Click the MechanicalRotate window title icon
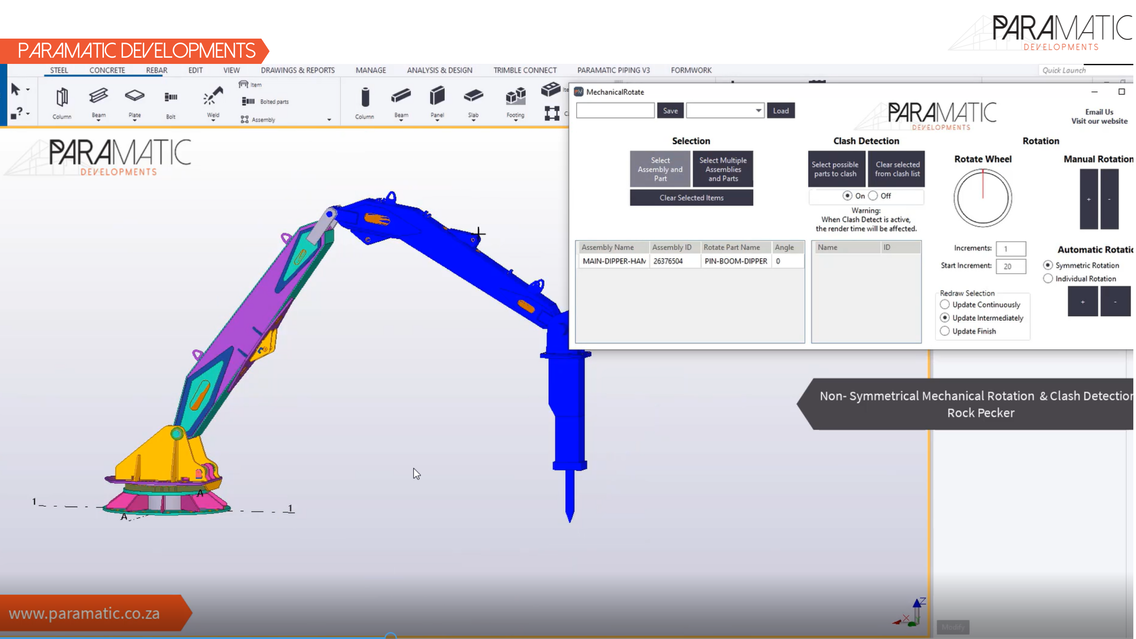 (x=579, y=92)
